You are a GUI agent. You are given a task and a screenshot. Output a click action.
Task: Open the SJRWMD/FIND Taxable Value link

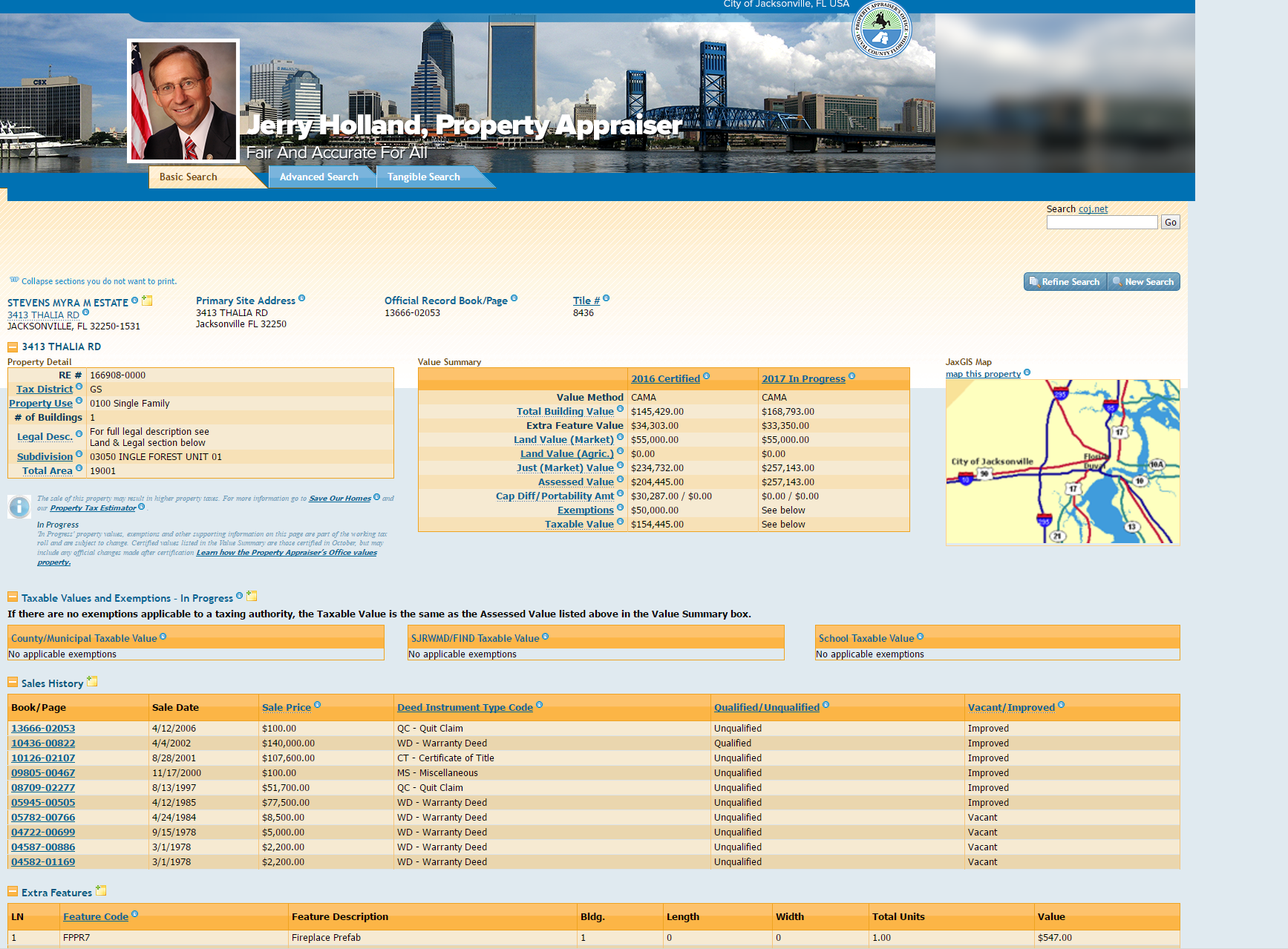click(x=475, y=639)
